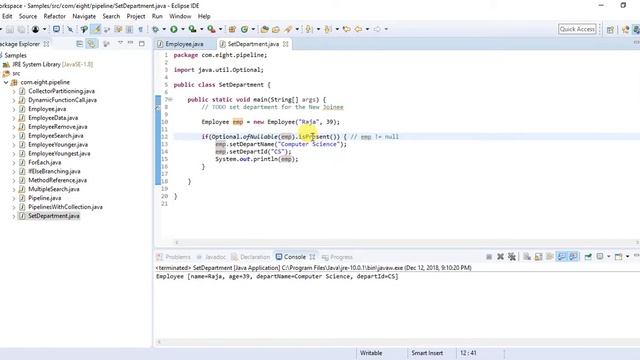Click the Open Task folder icon
Screen dimensions: 640x360
click(x=276, y=29)
